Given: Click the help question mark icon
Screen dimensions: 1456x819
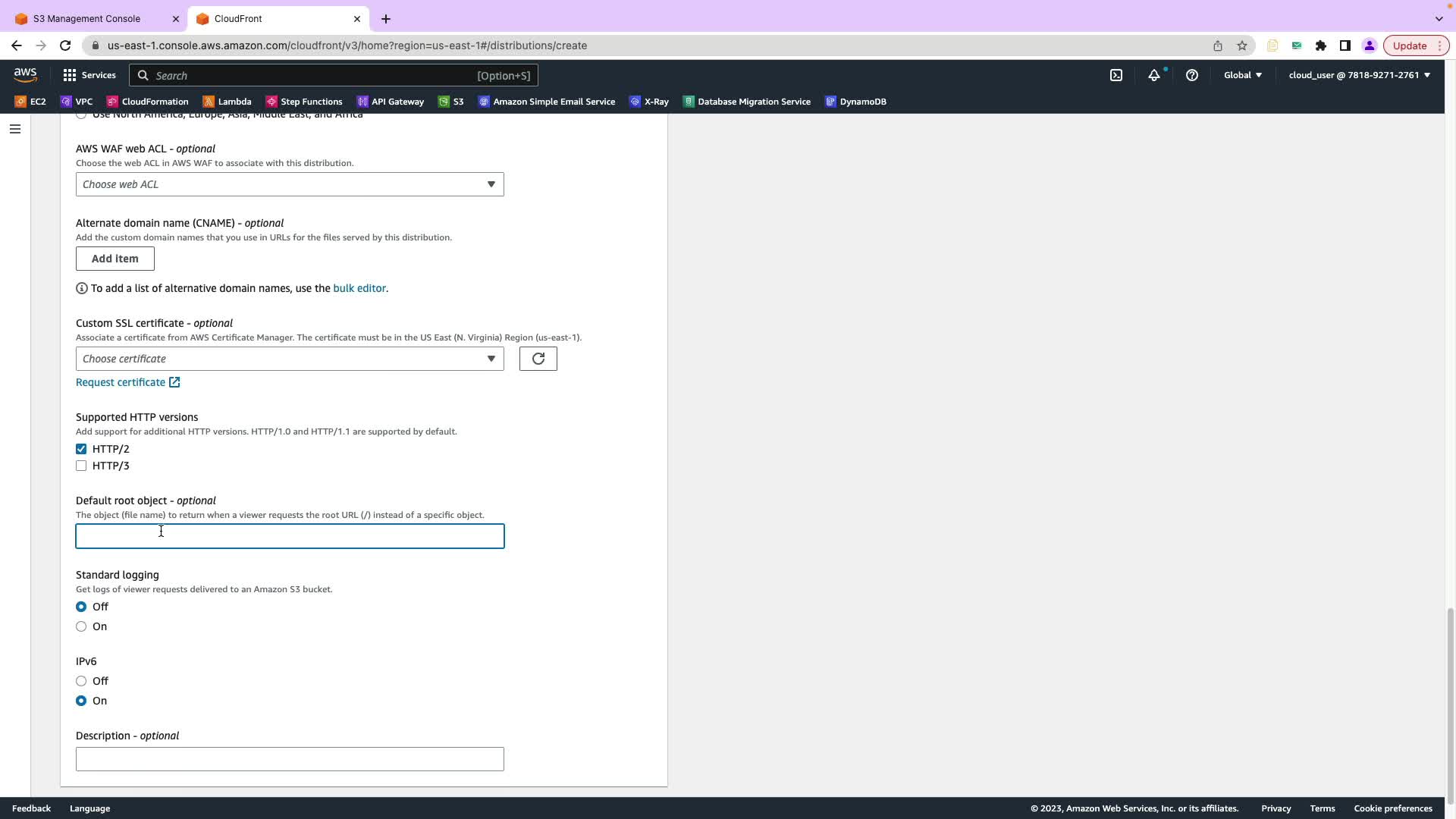Looking at the screenshot, I should click(x=1191, y=75).
